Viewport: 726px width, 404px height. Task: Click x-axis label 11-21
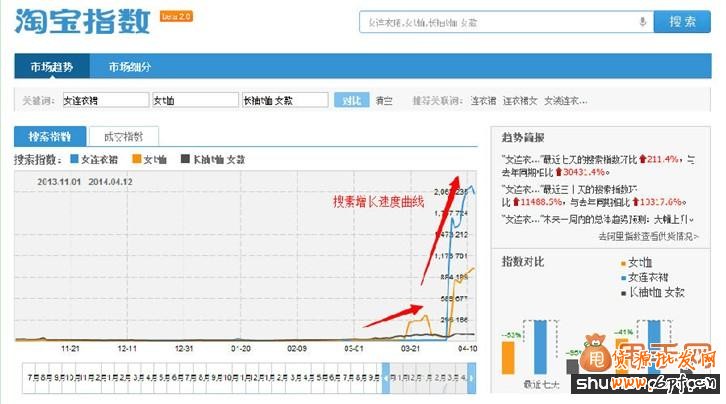[70, 348]
